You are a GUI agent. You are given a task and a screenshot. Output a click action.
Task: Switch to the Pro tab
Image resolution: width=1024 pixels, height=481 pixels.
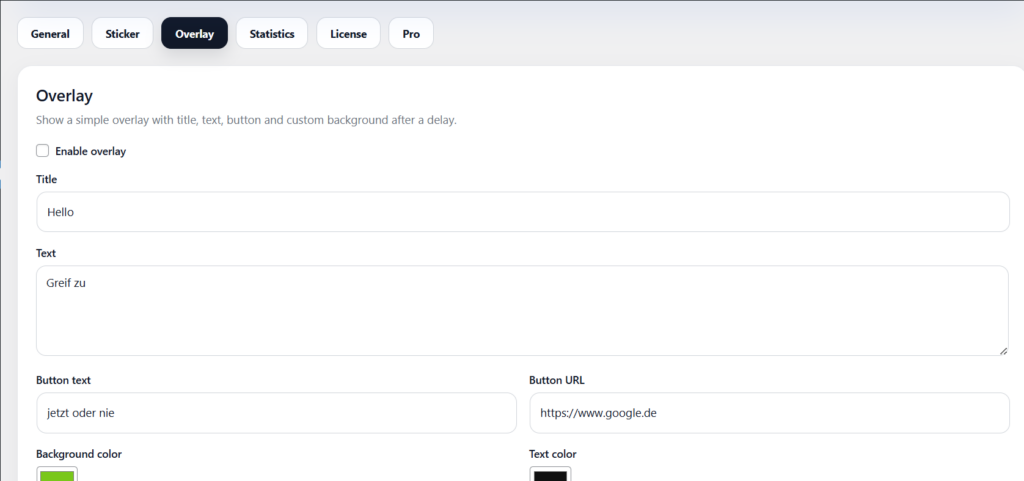(x=411, y=33)
